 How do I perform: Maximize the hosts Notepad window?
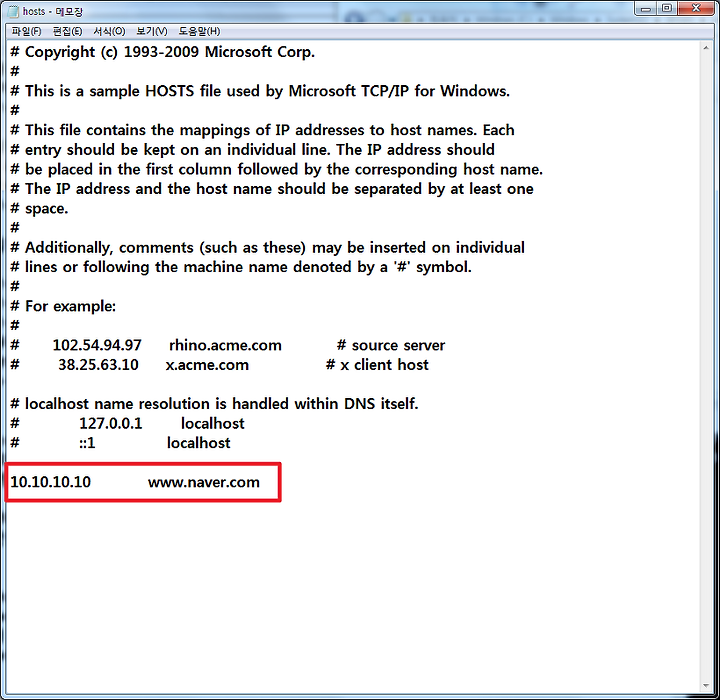click(667, 9)
